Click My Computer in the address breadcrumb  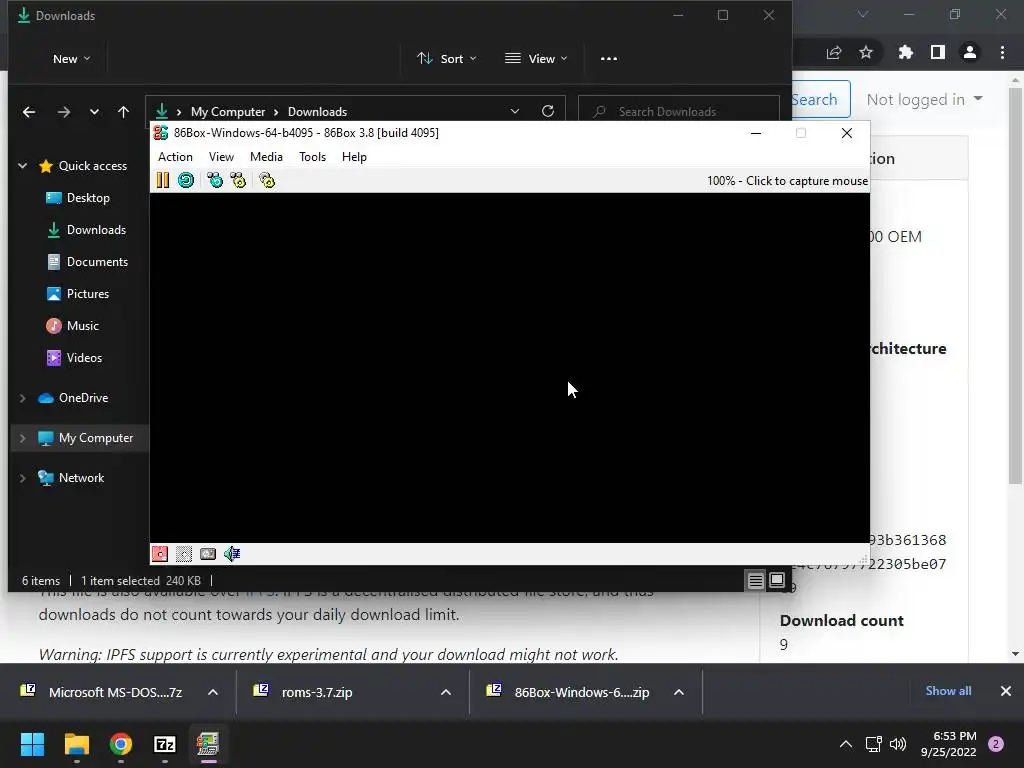tap(228, 112)
